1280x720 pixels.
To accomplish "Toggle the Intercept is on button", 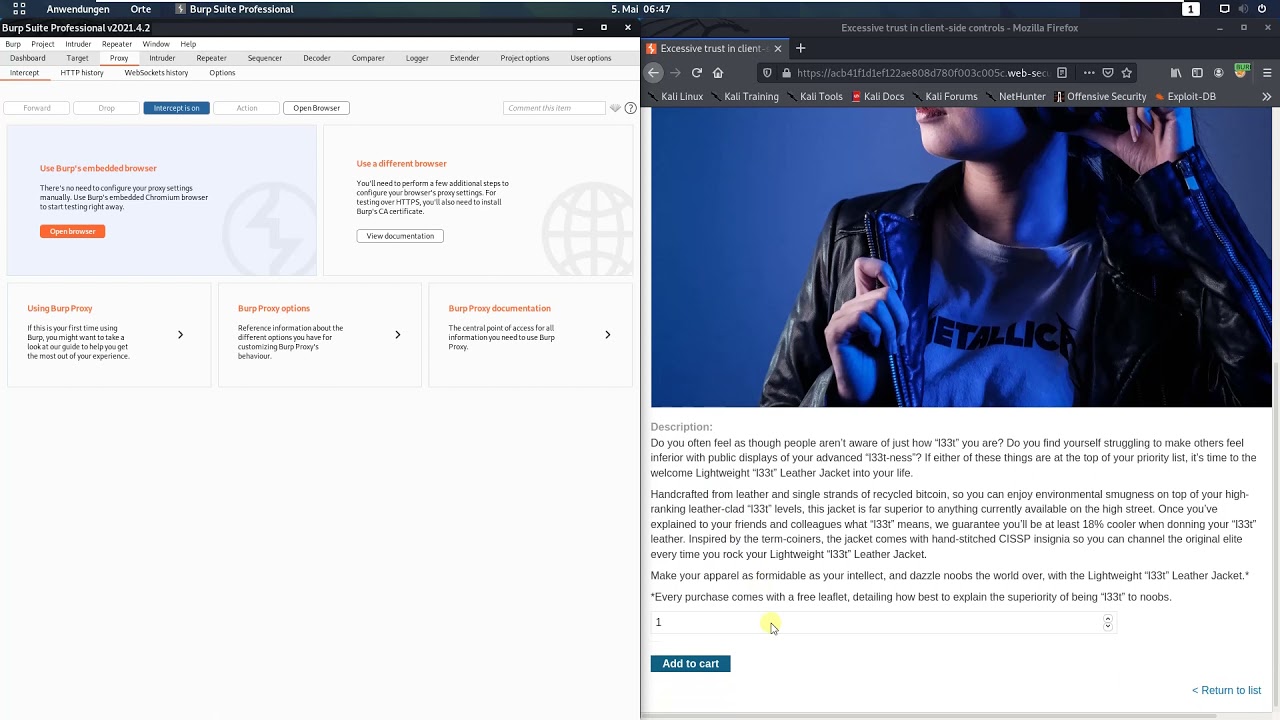I will point(176,108).
